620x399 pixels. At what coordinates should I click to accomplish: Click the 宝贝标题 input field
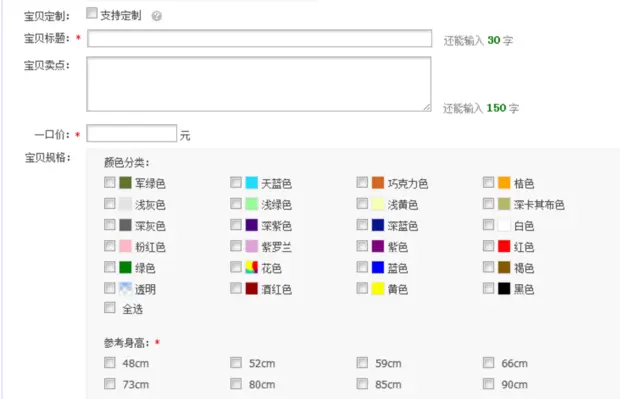[x=259, y=38]
